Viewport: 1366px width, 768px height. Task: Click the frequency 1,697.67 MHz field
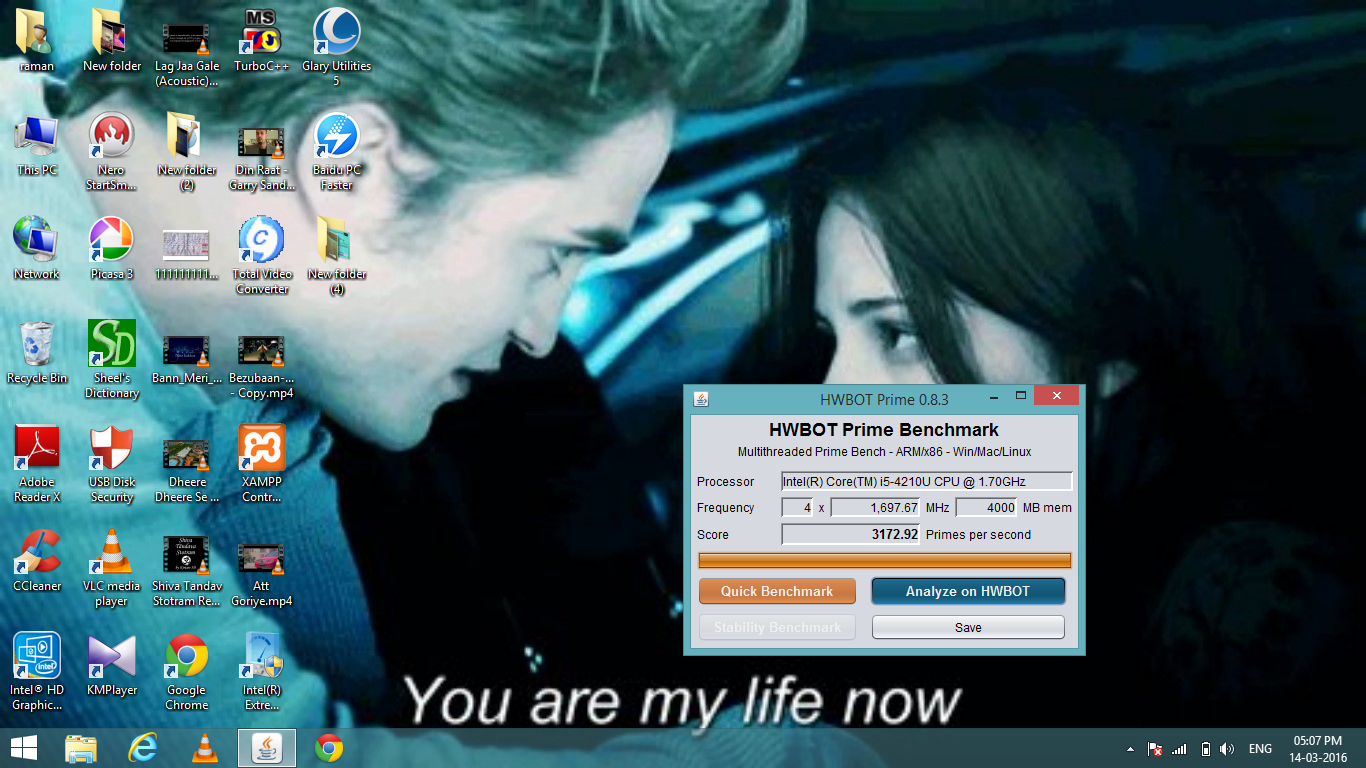click(875, 508)
